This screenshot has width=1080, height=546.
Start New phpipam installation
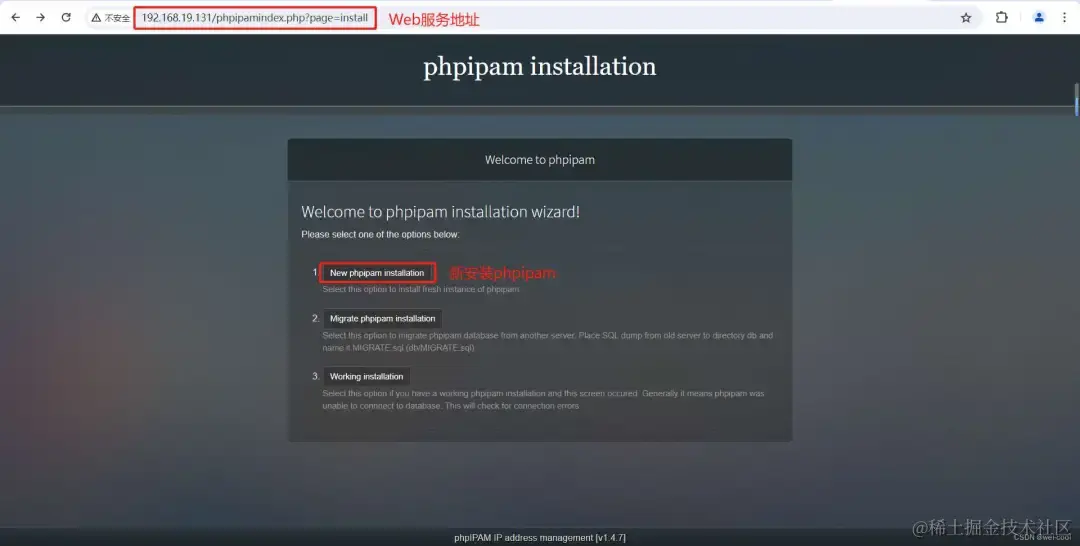377,273
